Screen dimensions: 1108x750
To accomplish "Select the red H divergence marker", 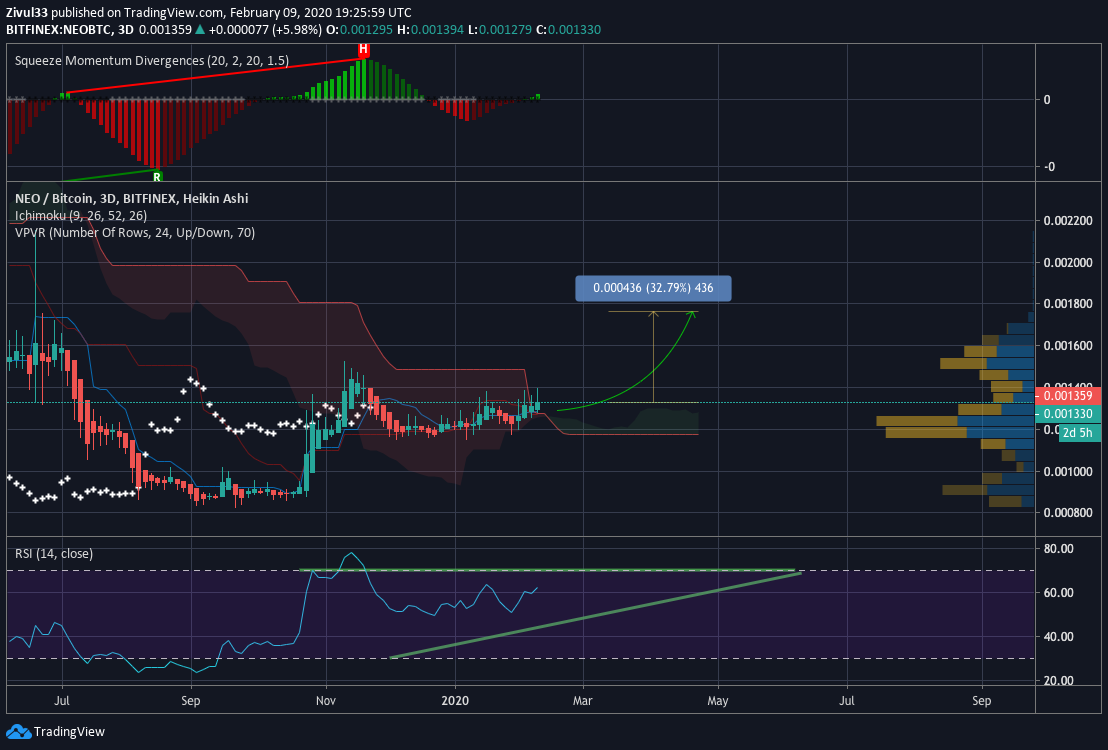I will [x=363, y=49].
